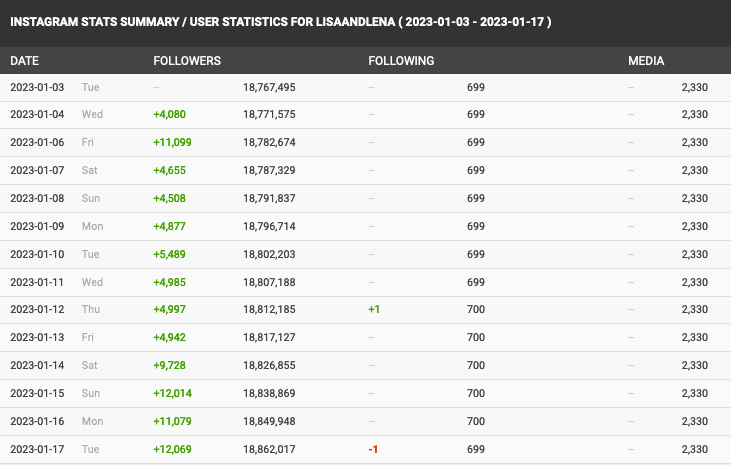Viewport: 731px width, 474px height.
Task: Click follower total 18,767,495
Action: [269, 87]
